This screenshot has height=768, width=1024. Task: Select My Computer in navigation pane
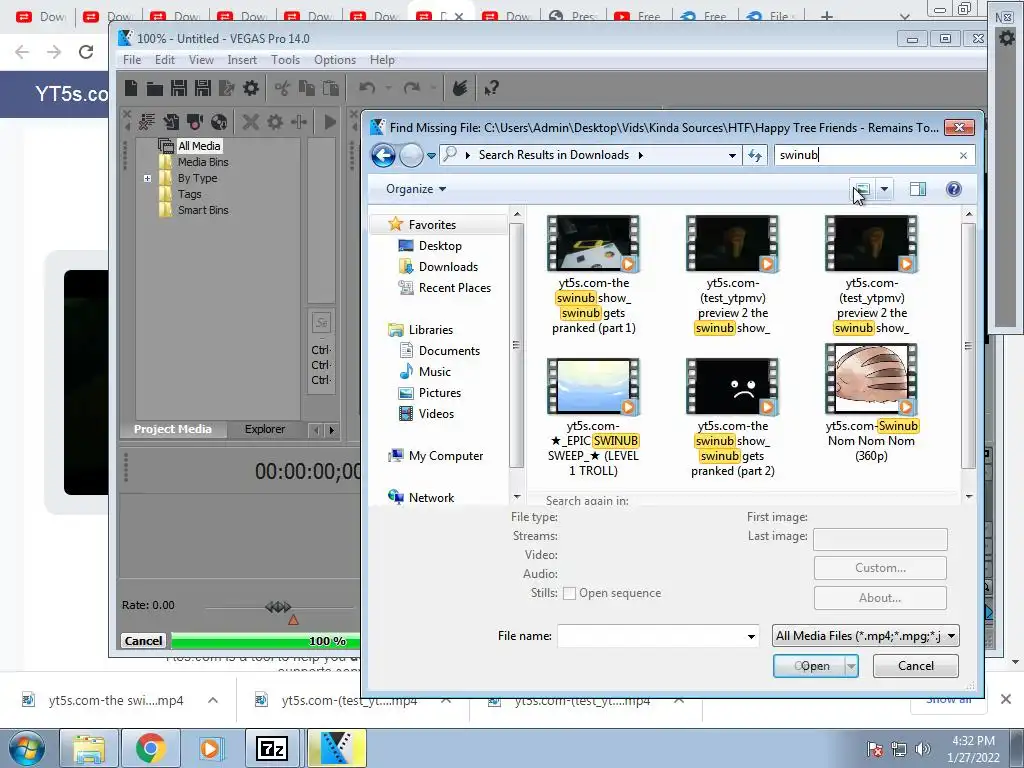446,456
